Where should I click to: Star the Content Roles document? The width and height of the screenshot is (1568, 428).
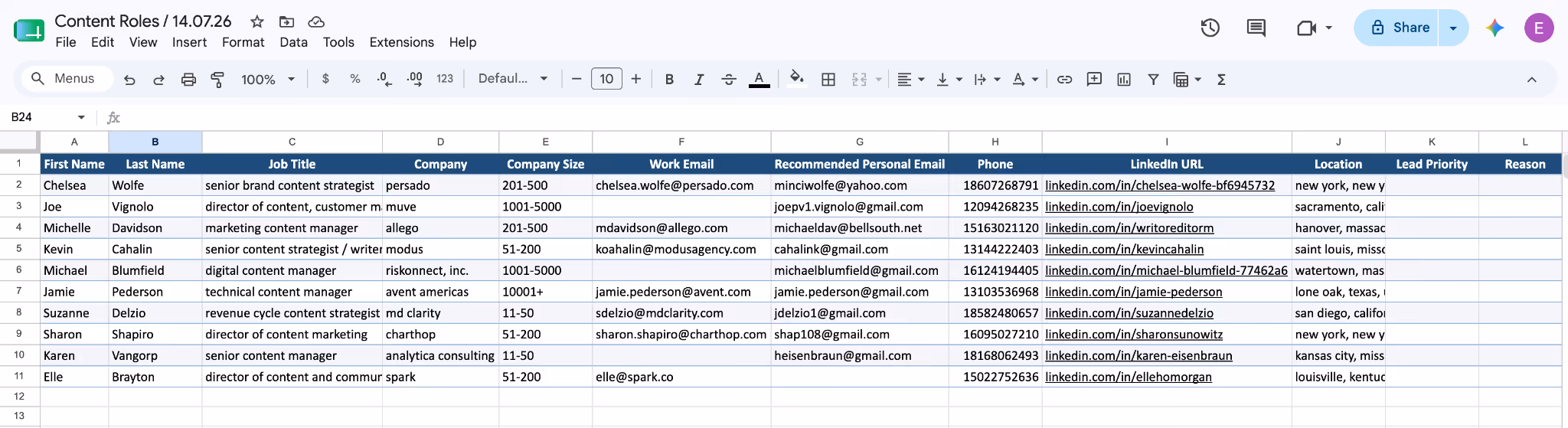257,21
